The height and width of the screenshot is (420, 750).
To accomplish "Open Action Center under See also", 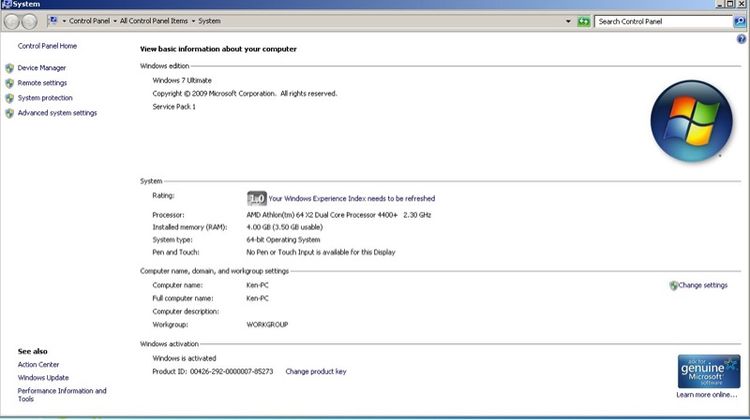I will (x=38, y=365).
